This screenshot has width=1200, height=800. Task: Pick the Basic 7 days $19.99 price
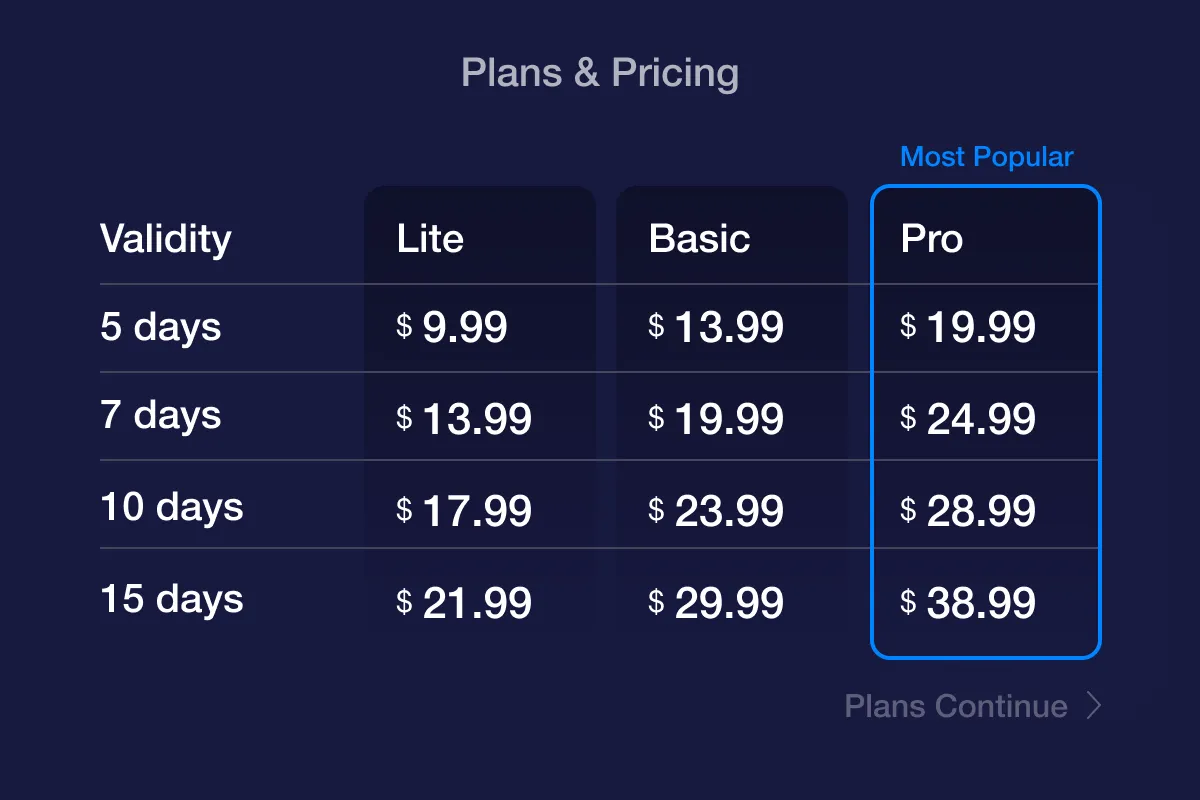tap(716, 419)
